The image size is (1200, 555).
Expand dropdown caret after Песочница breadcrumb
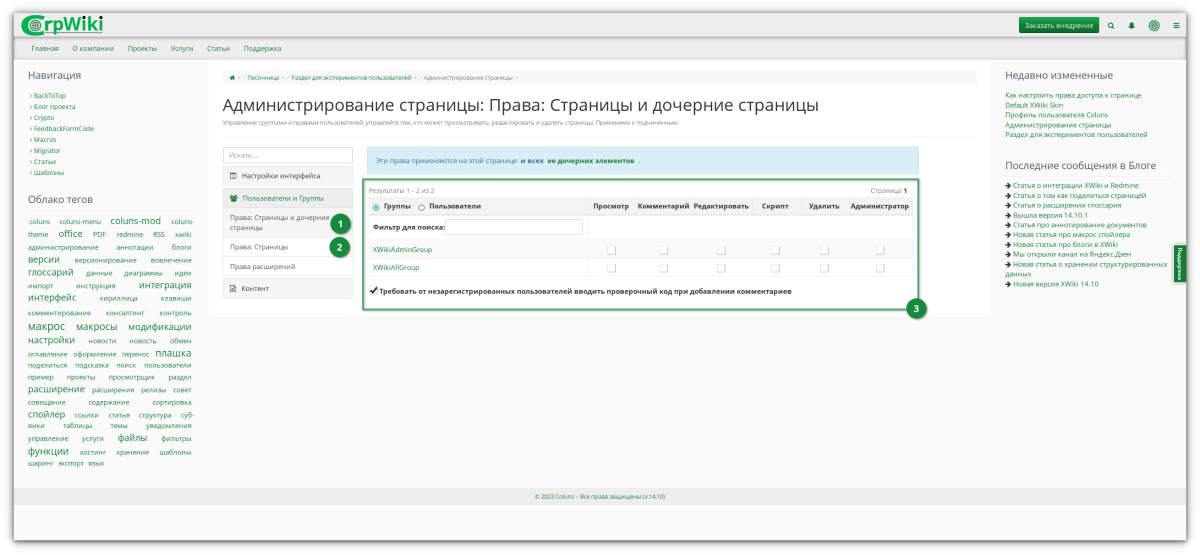(x=283, y=77)
